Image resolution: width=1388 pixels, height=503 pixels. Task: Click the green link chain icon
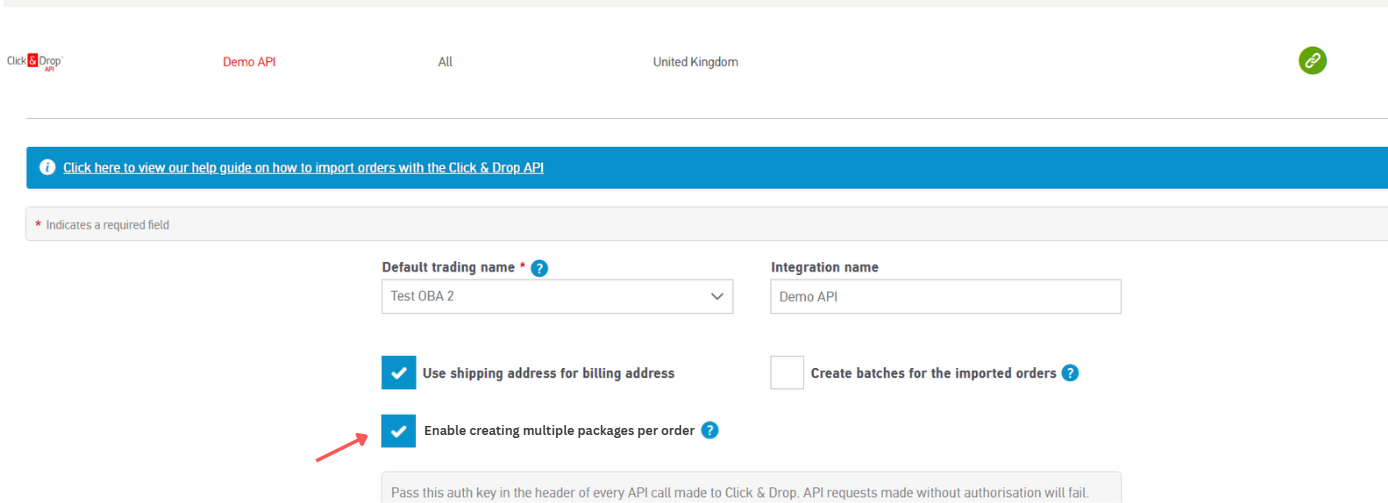(x=1312, y=61)
